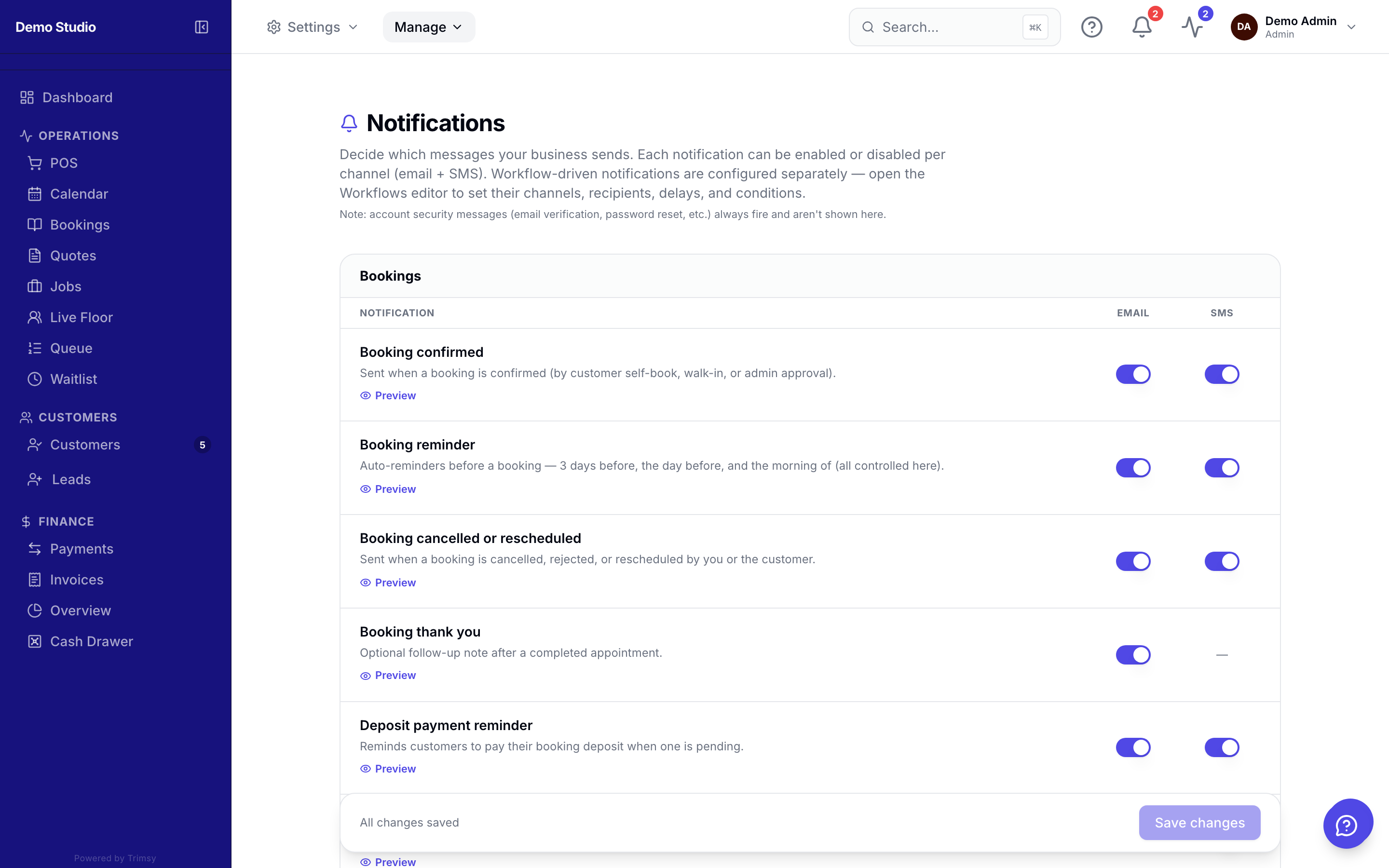Image resolution: width=1389 pixels, height=868 pixels.
Task: Click the "Booking thank you" title
Action: 420,632
